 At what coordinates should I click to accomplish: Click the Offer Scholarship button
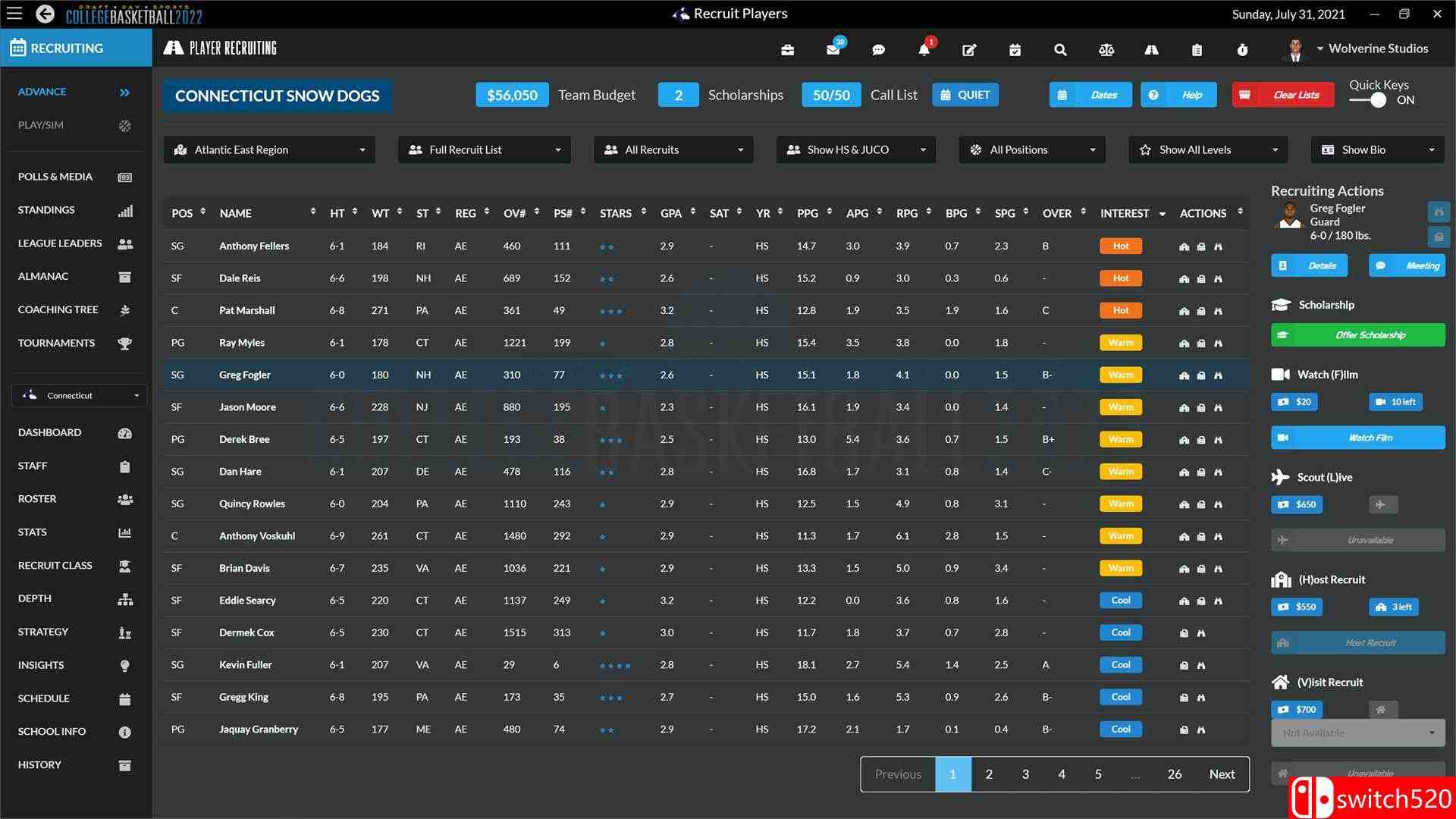point(1357,335)
